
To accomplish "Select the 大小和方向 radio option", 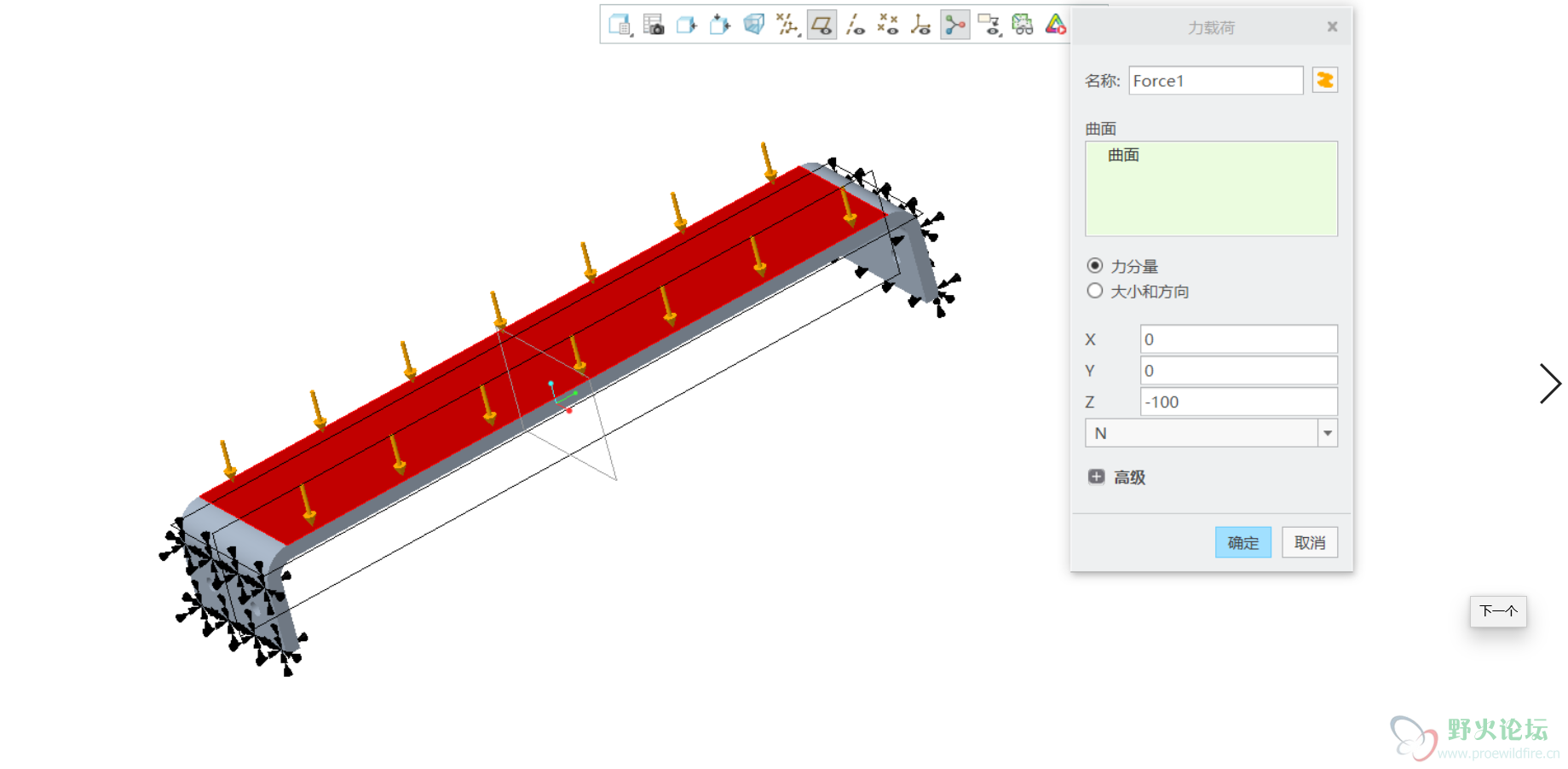I will pos(1095,292).
